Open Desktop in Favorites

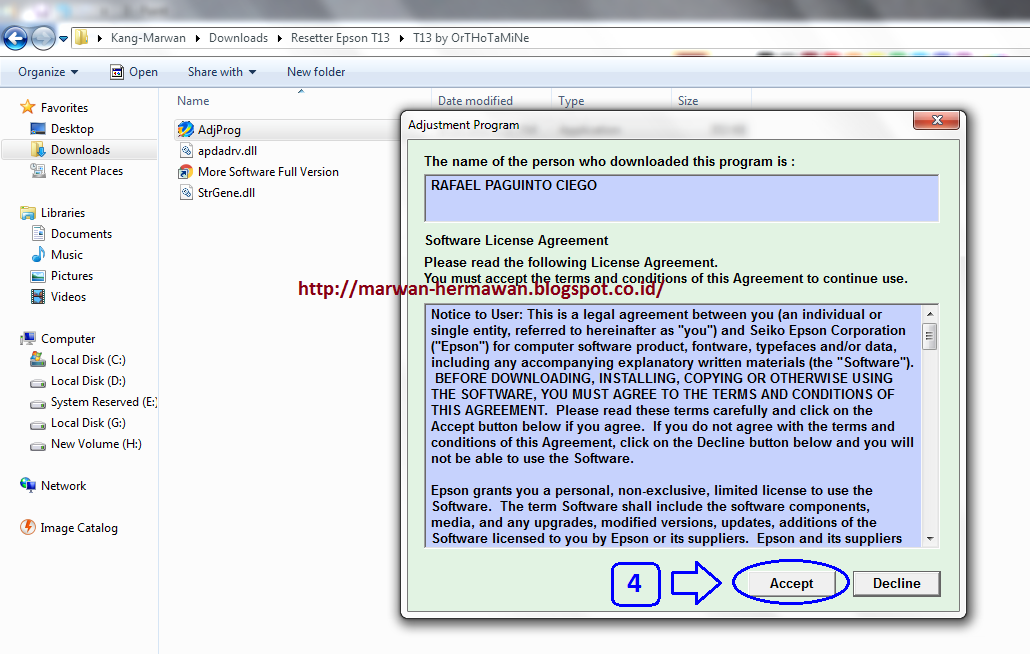pos(72,129)
